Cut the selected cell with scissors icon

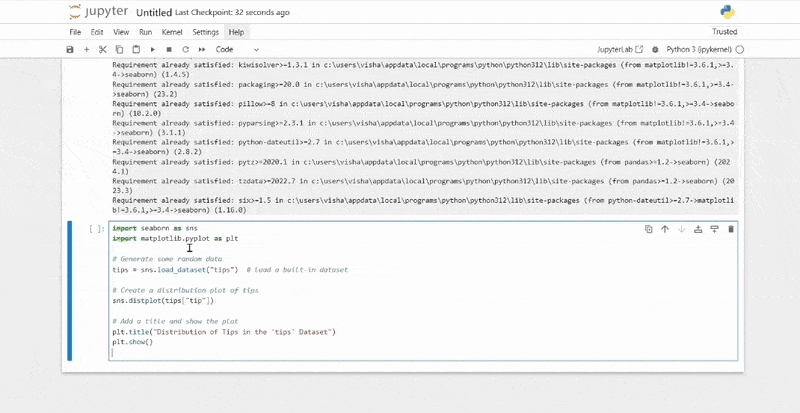tap(104, 49)
